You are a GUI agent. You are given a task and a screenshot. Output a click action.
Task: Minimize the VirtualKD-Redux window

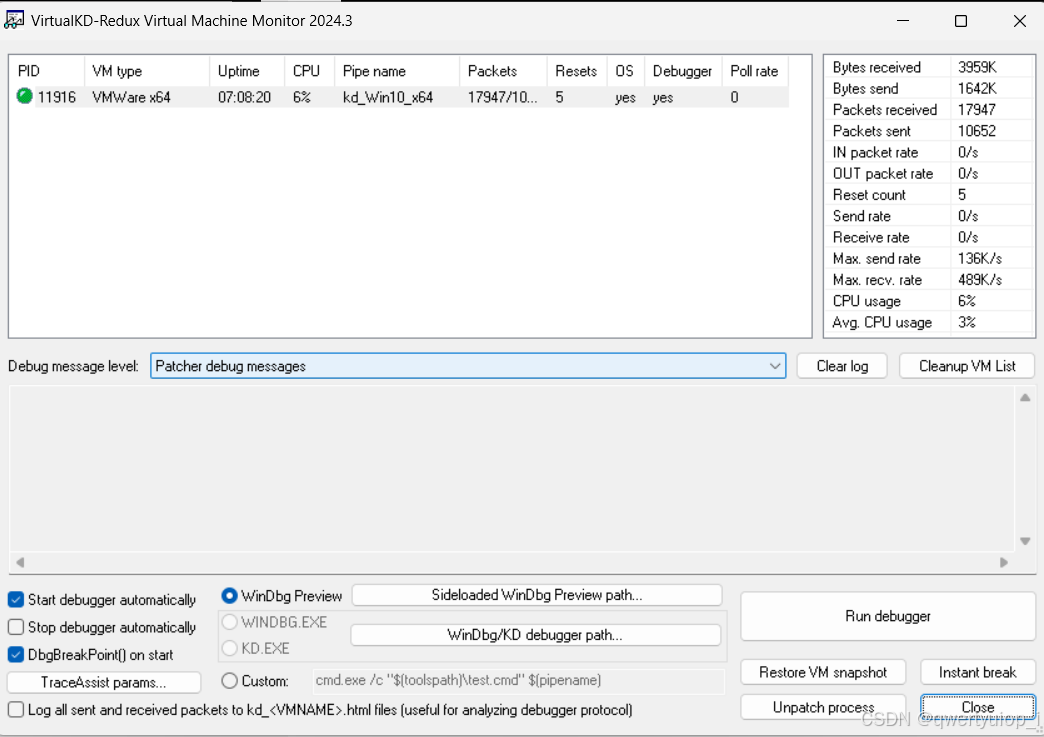(x=903, y=21)
